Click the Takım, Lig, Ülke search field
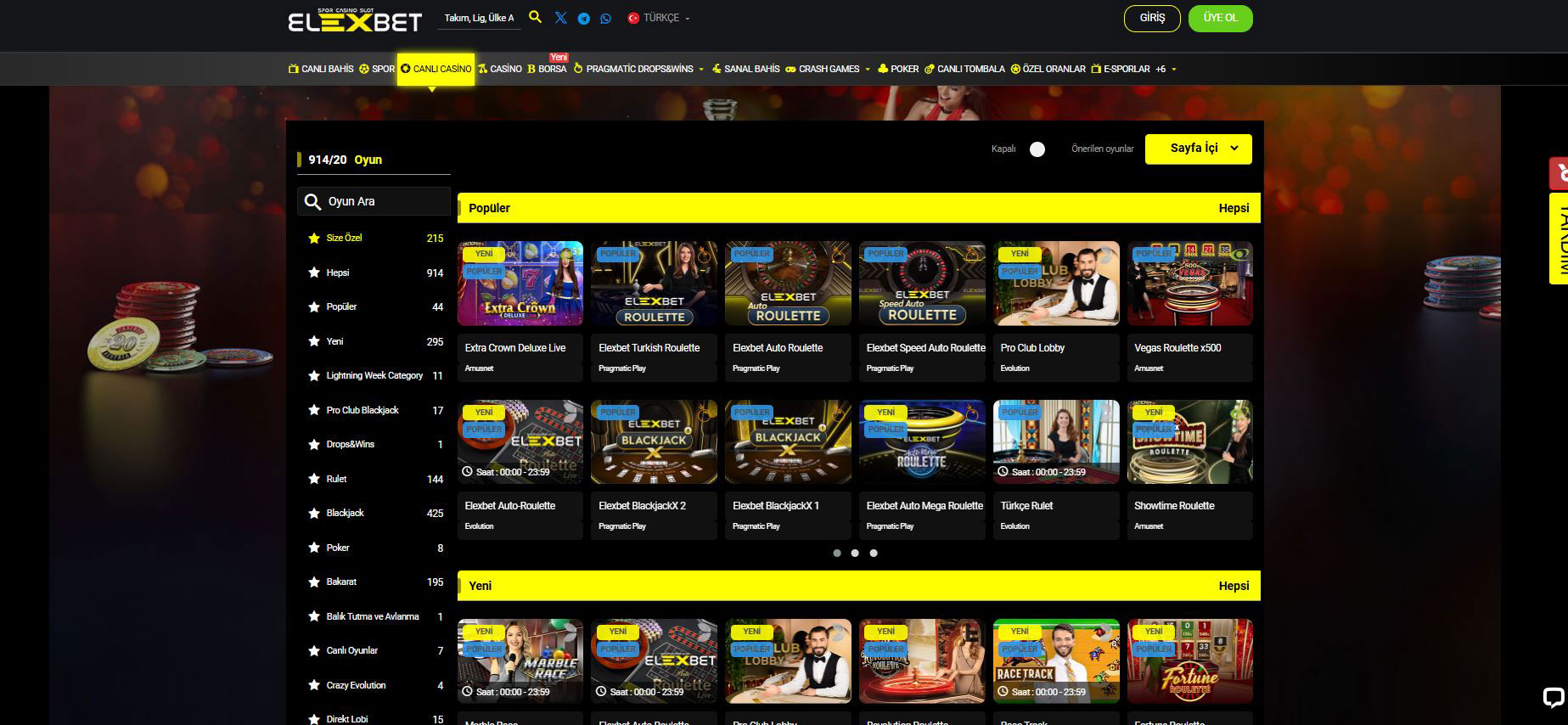The height and width of the screenshot is (725, 1568). point(479,18)
